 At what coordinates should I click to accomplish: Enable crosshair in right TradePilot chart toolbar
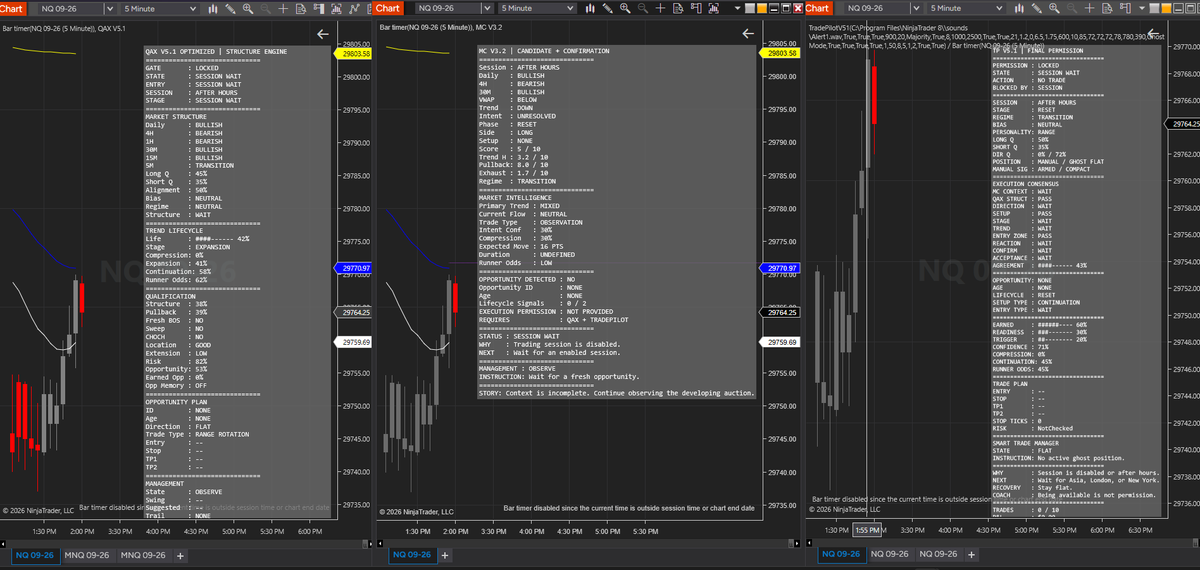click(x=1090, y=9)
